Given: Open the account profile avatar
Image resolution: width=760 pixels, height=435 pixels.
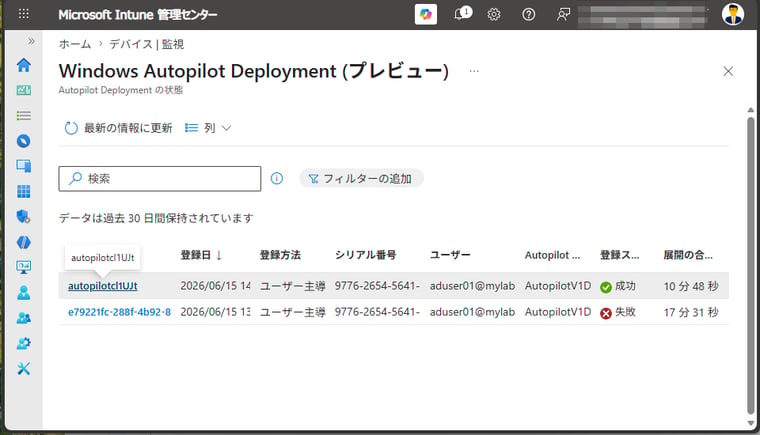Looking at the screenshot, I should [x=732, y=14].
